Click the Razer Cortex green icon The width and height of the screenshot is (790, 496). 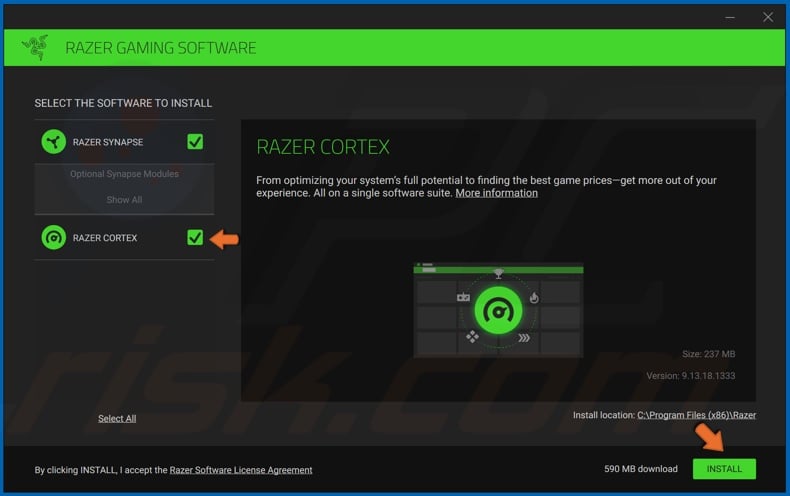point(53,237)
